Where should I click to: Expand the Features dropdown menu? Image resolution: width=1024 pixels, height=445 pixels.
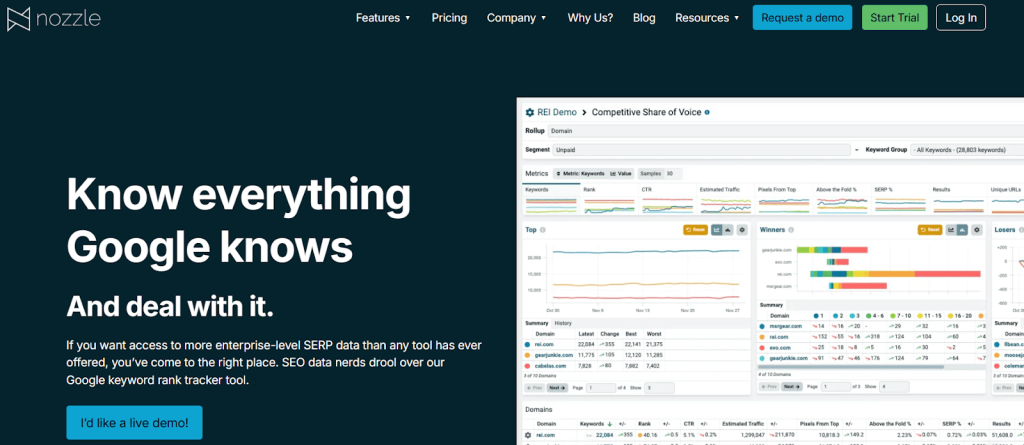tap(383, 18)
